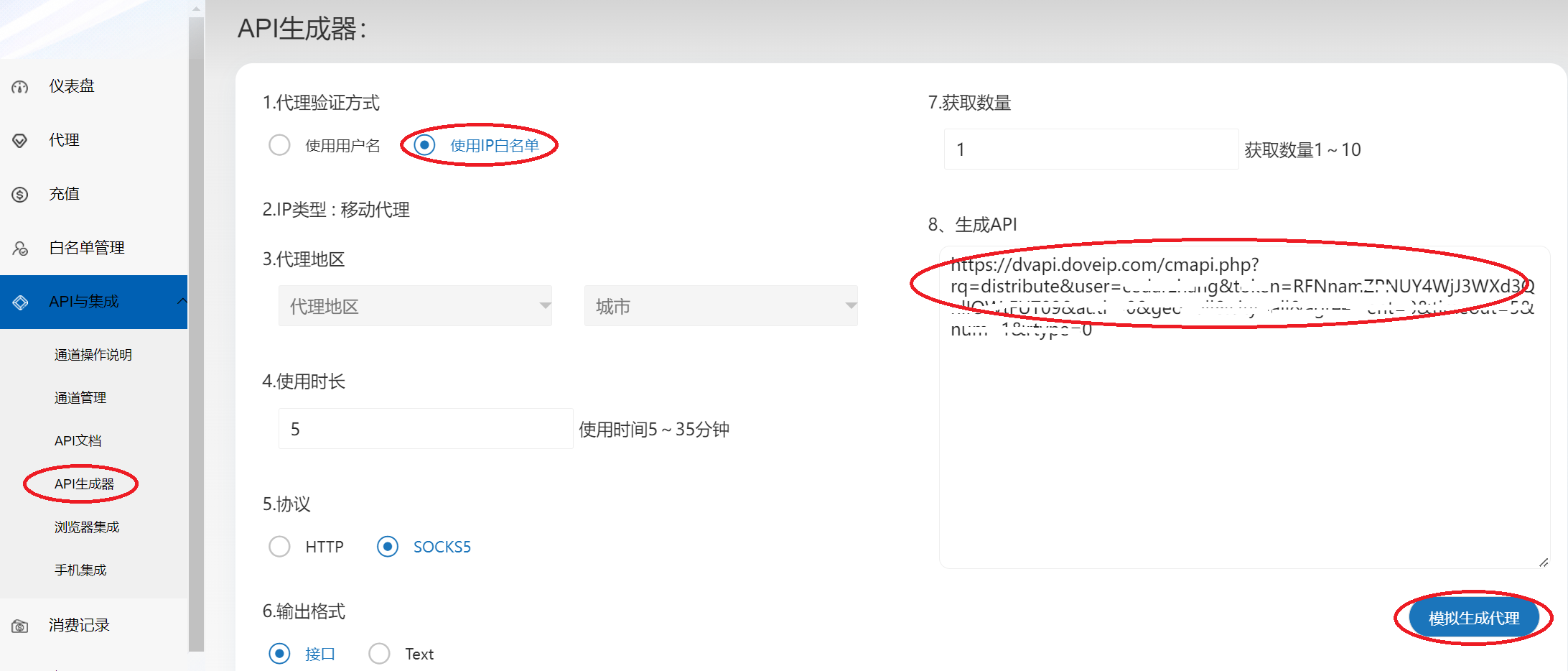Viewport: 1568px width, 671px height.
Task: Go to 通道管理 in sidebar
Action: [x=80, y=397]
